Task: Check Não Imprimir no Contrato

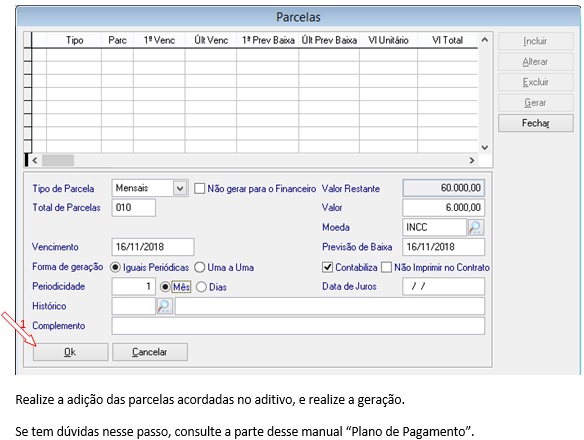Action: (387, 267)
